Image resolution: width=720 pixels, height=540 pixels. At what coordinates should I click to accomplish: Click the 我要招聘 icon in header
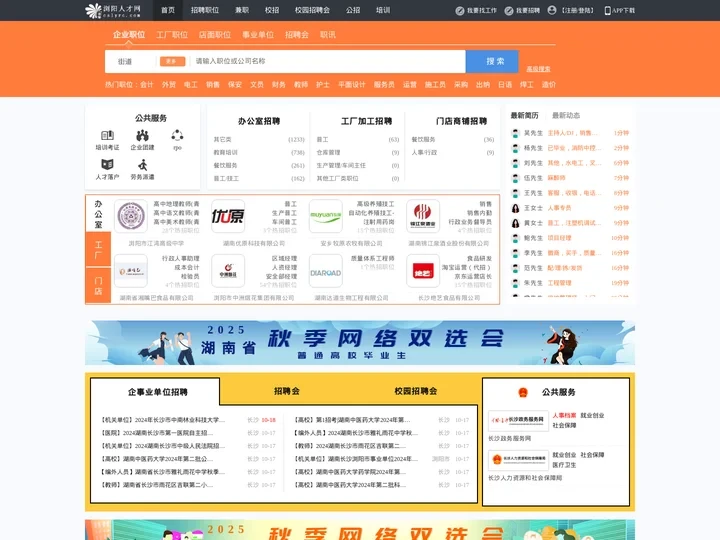509,11
